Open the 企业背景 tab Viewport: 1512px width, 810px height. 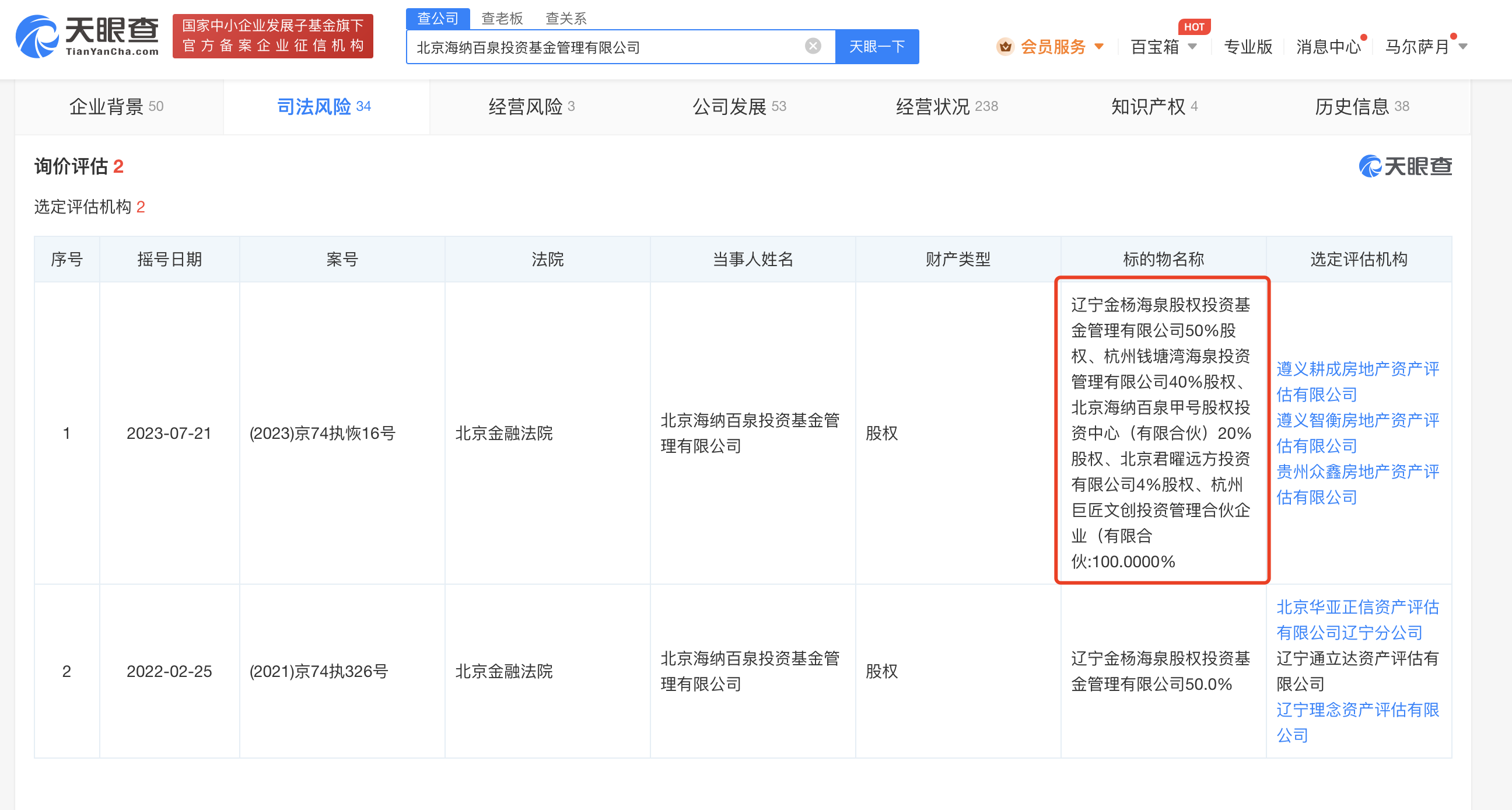click(x=116, y=106)
